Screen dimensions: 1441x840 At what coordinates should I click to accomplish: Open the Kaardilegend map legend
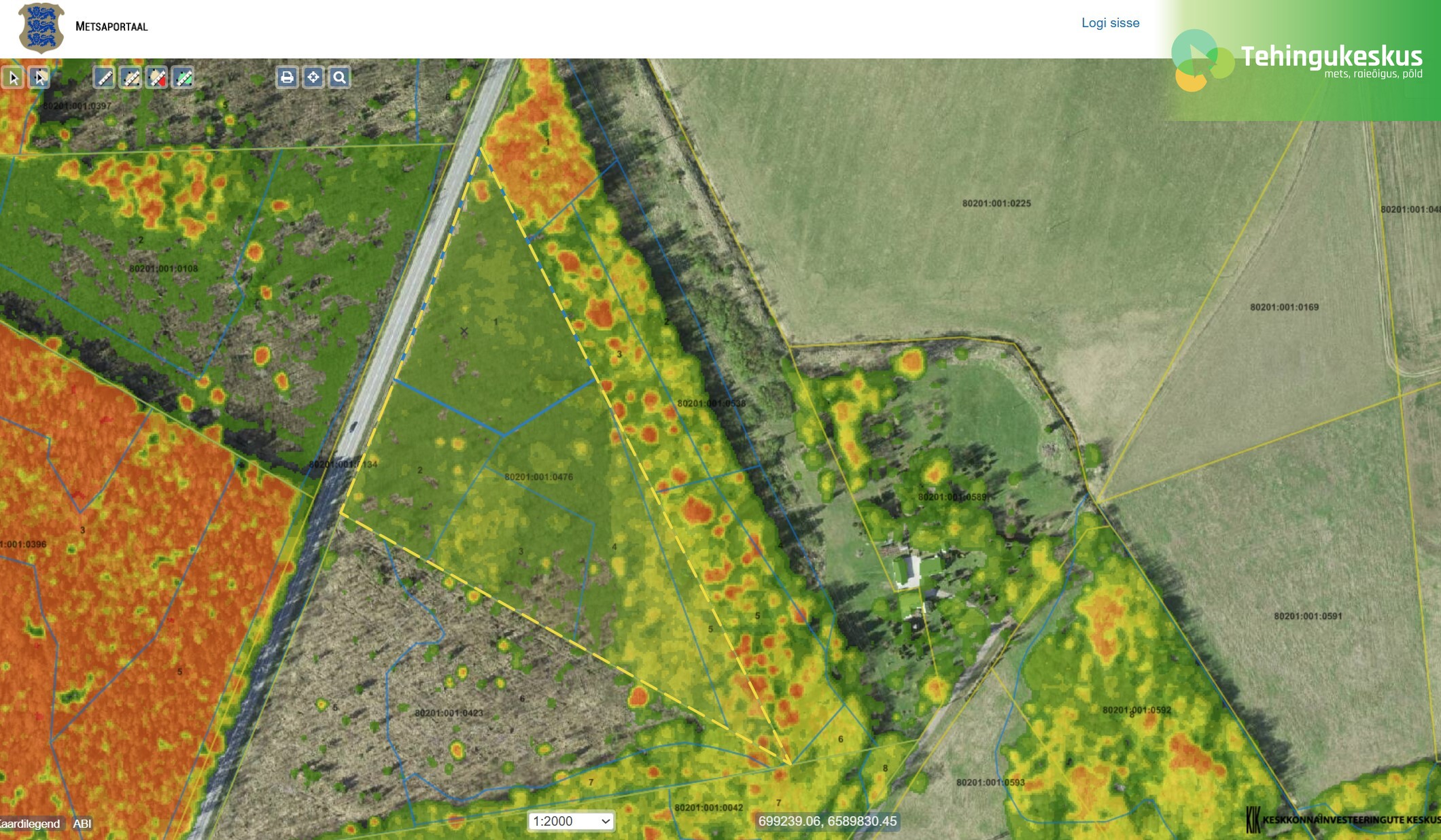pyautogui.click(x=30, y=824)
